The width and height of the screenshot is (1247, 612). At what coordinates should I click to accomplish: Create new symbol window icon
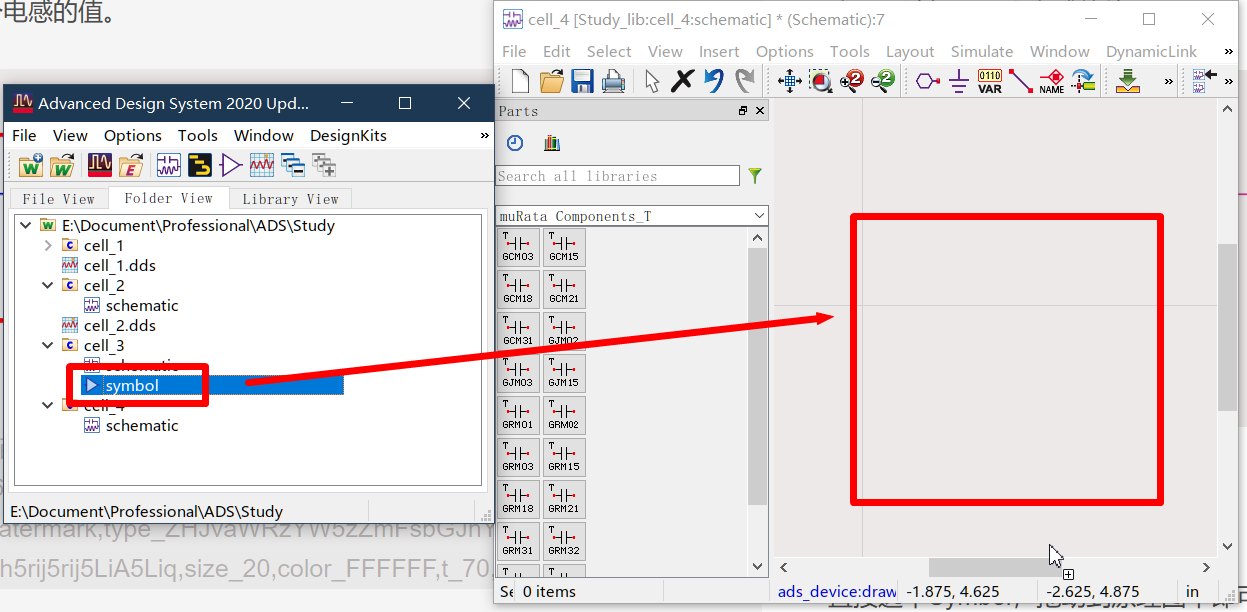pyautogui.click(x=231, y=165)
